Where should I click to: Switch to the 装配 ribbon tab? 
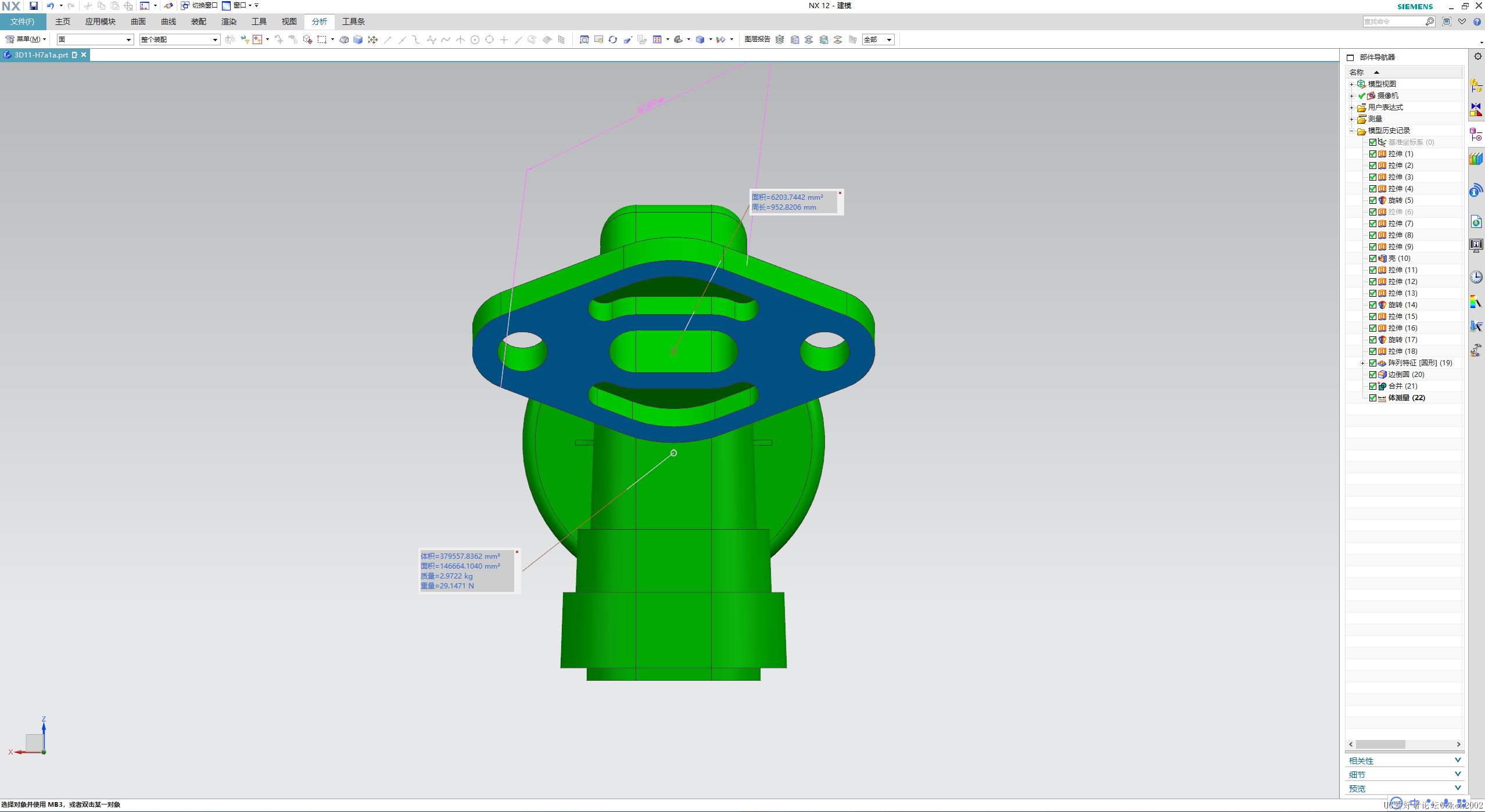pyautogui.click(x=199, y=21)
